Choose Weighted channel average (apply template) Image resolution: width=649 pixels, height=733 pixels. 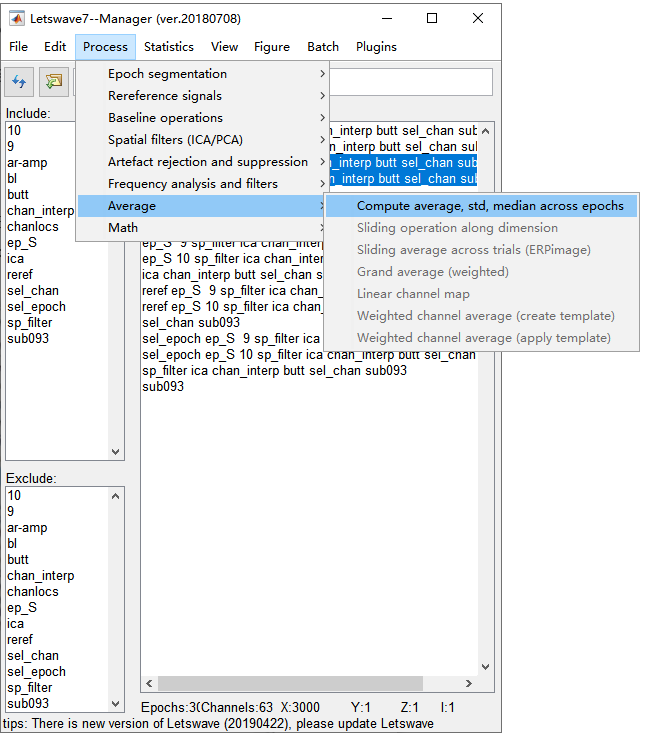point(482,338)
